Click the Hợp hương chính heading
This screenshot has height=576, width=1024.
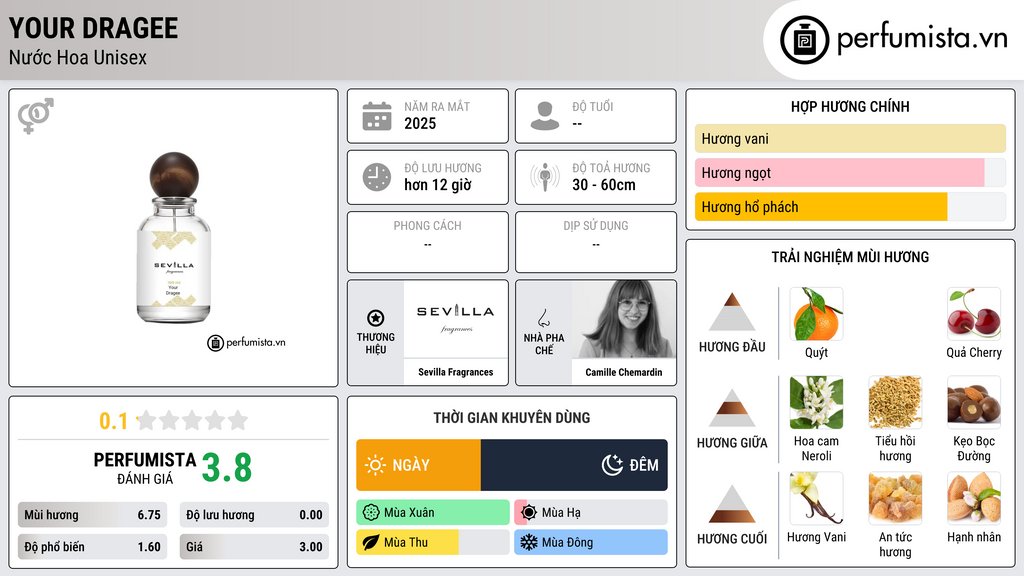(x=850, y=106)
